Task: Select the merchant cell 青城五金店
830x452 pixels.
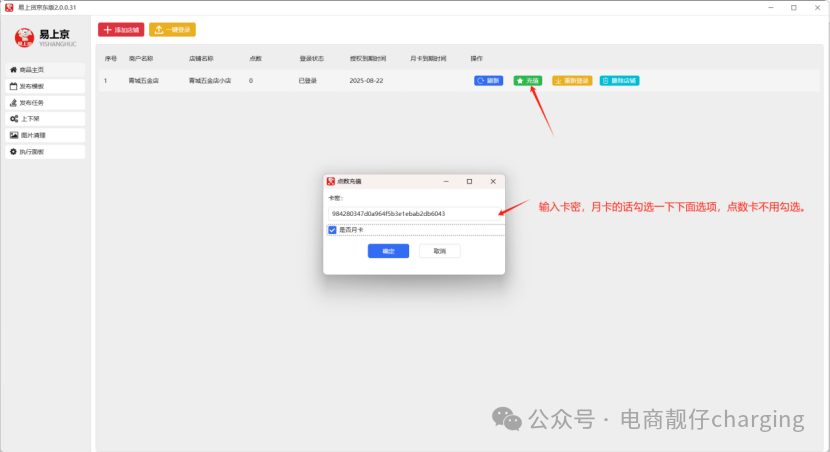Action: coord(143,81)
